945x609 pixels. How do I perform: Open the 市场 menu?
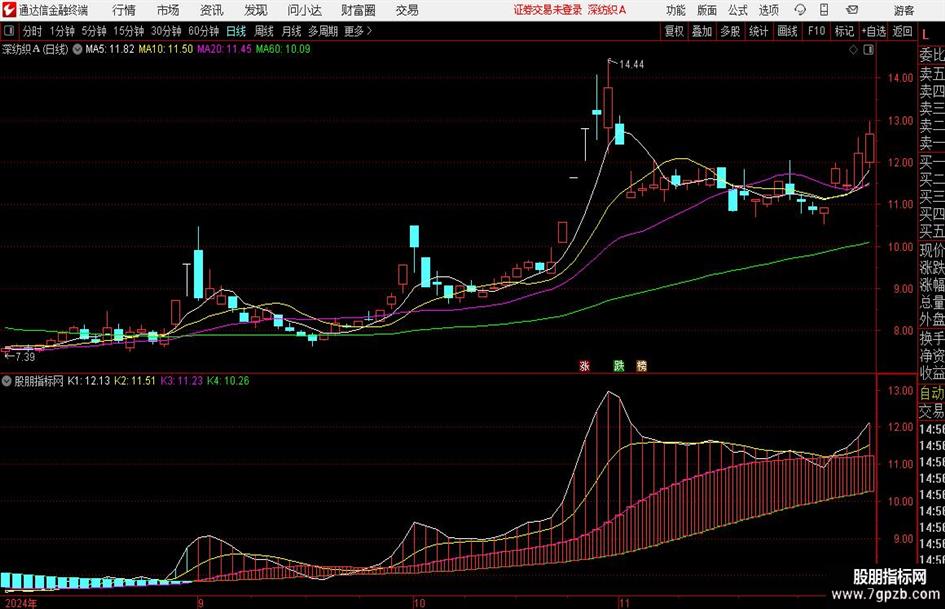pos(168,10)
